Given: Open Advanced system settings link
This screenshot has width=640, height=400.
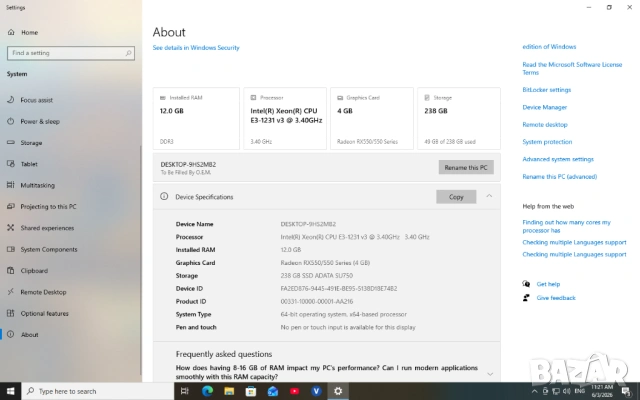Looking at the screenshot, I should click(x=558, y=159).
